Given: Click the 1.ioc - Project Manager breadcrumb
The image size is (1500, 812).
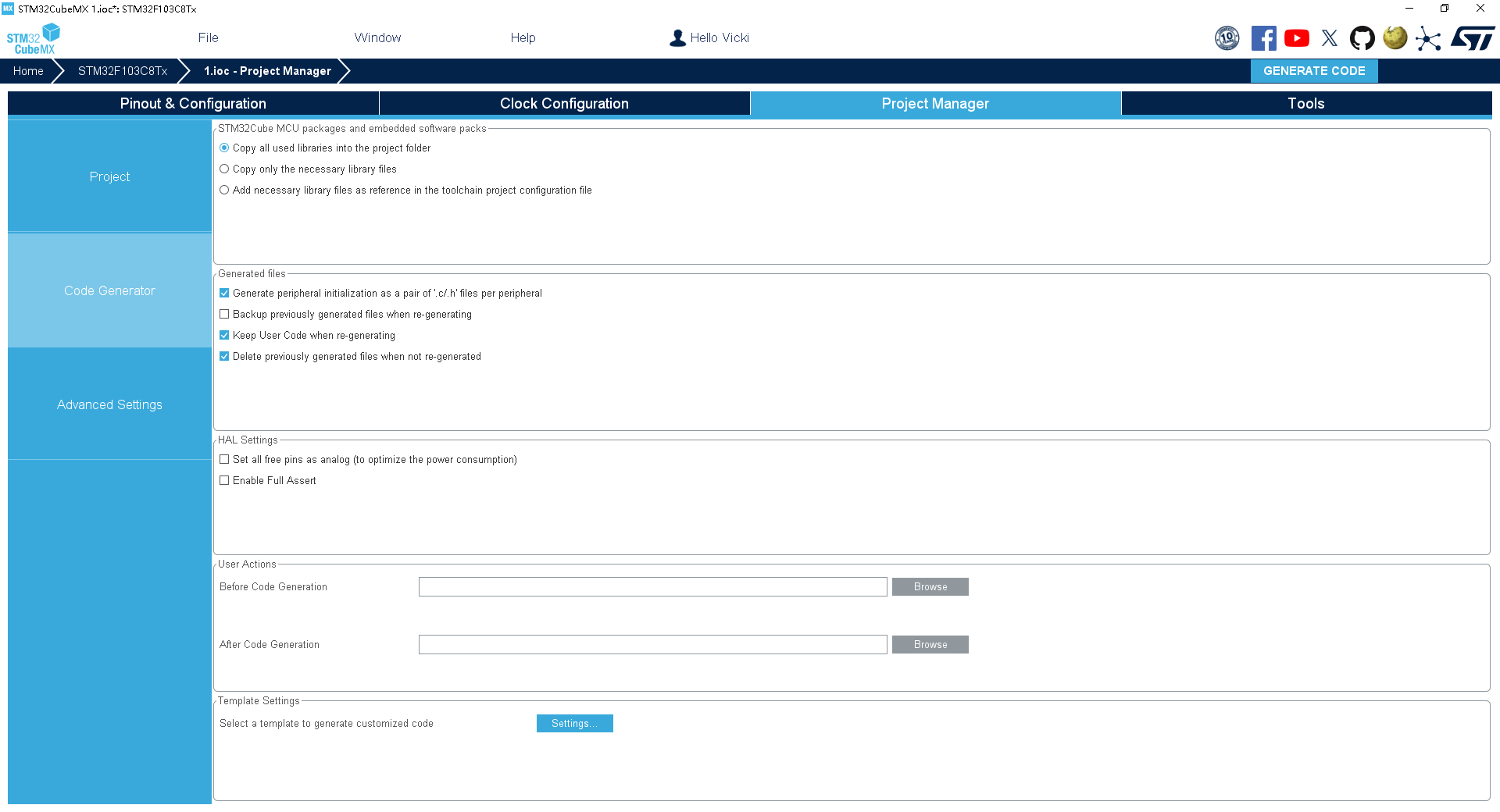Looking at the screenshot, I should (x=267, y=70).
